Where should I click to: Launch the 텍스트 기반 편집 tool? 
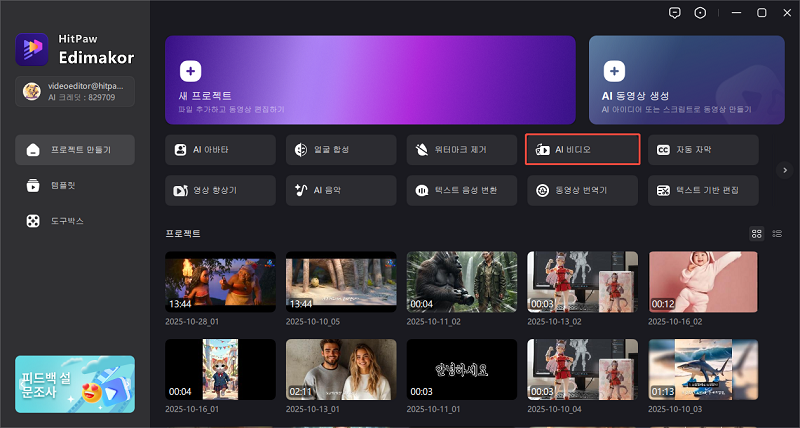pyautogui.click(x=703, y=190)
